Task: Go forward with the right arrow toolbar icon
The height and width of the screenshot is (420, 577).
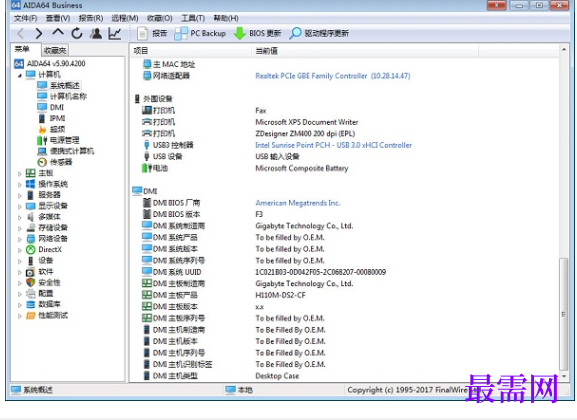Action: (39, 33)
